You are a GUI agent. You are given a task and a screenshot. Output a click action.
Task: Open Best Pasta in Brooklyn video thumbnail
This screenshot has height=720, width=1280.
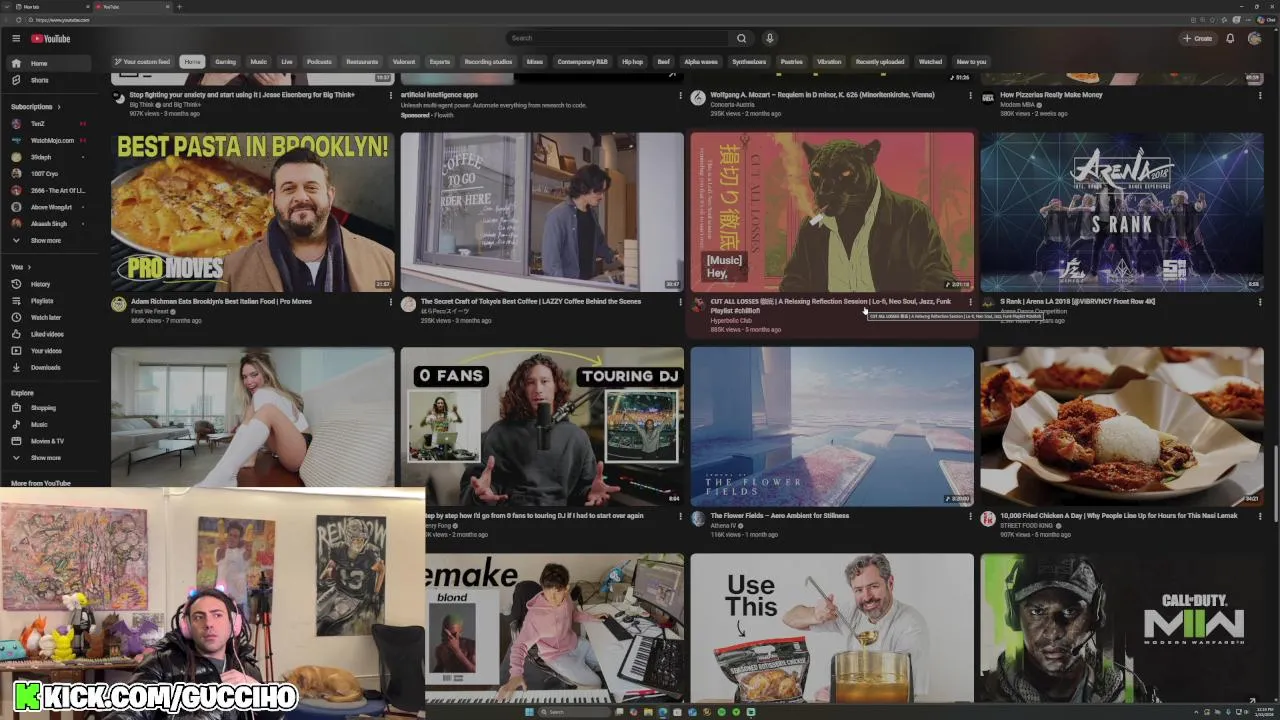[x=253, y=212]
